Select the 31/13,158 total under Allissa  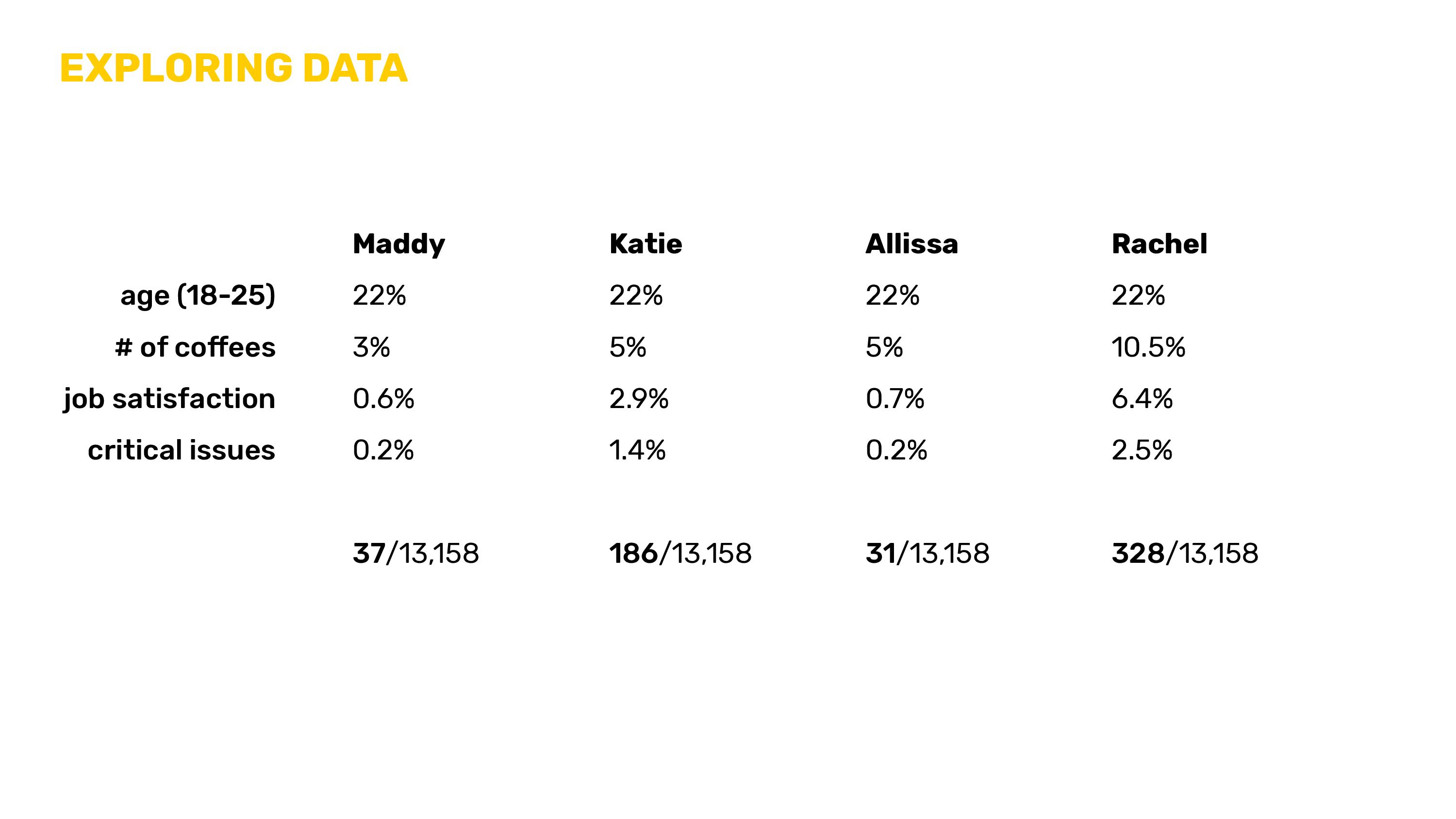click(x=927, y=553)
